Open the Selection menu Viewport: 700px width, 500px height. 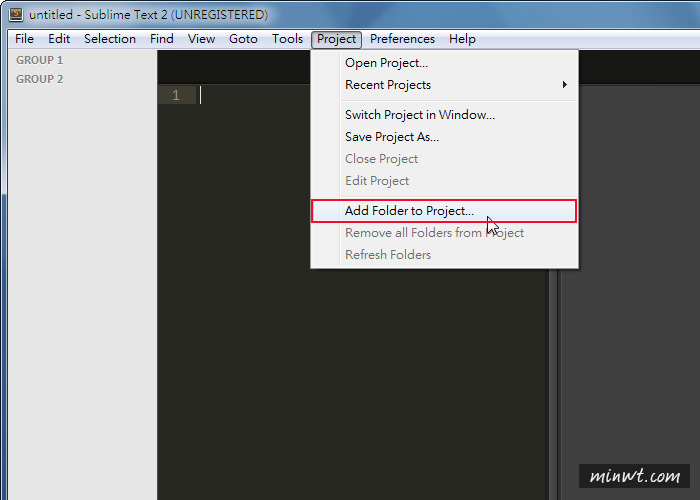[110, 39]
